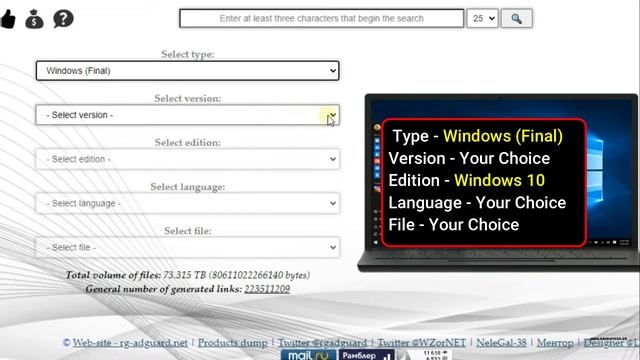Click the Total volume of files text
640x360 pixels.
click(188, 275)
